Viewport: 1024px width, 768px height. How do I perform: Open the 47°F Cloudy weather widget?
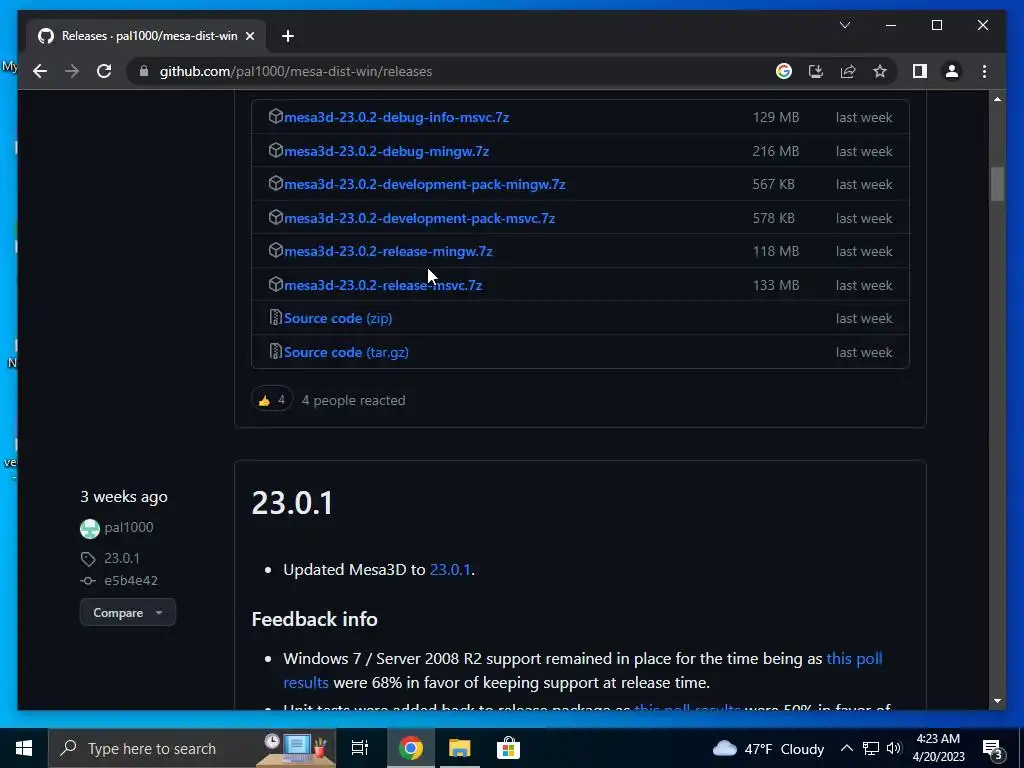pos(768,748)
